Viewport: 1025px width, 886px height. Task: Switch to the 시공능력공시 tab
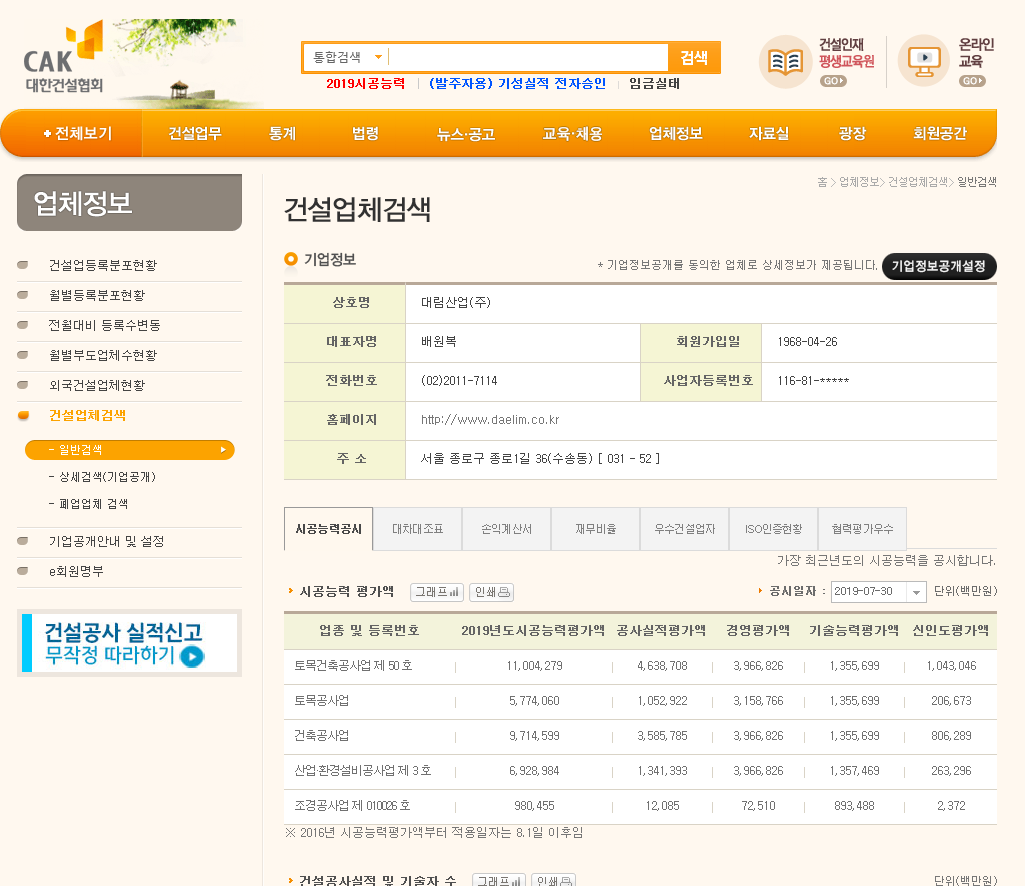328,528
